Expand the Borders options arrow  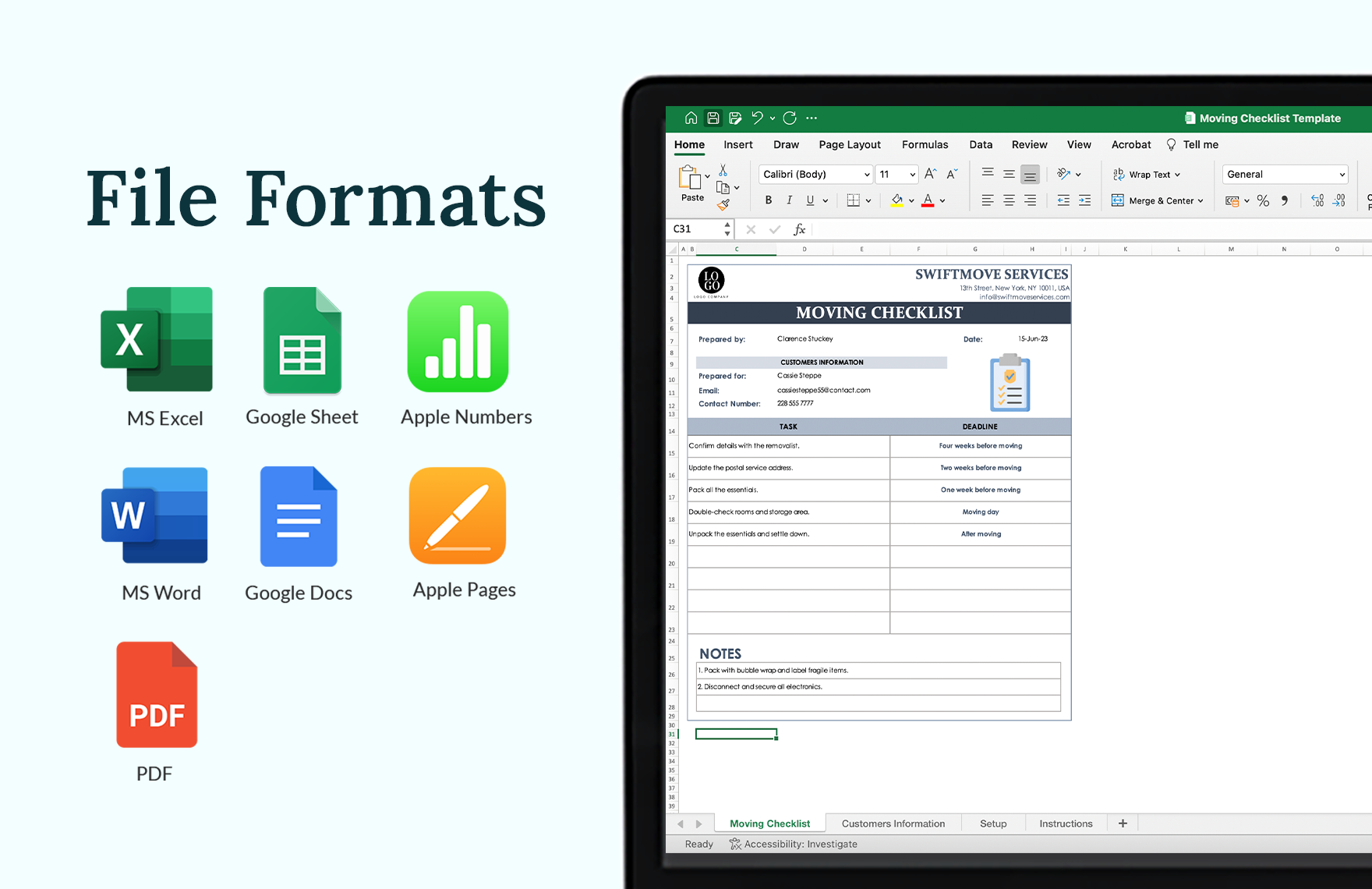tap(868, 201)
